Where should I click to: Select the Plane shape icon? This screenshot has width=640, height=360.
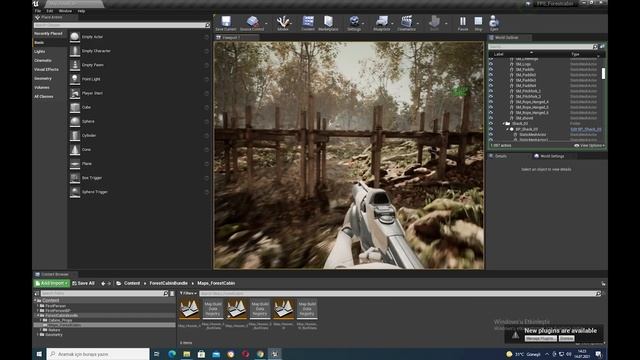click(x=75, y=164)
